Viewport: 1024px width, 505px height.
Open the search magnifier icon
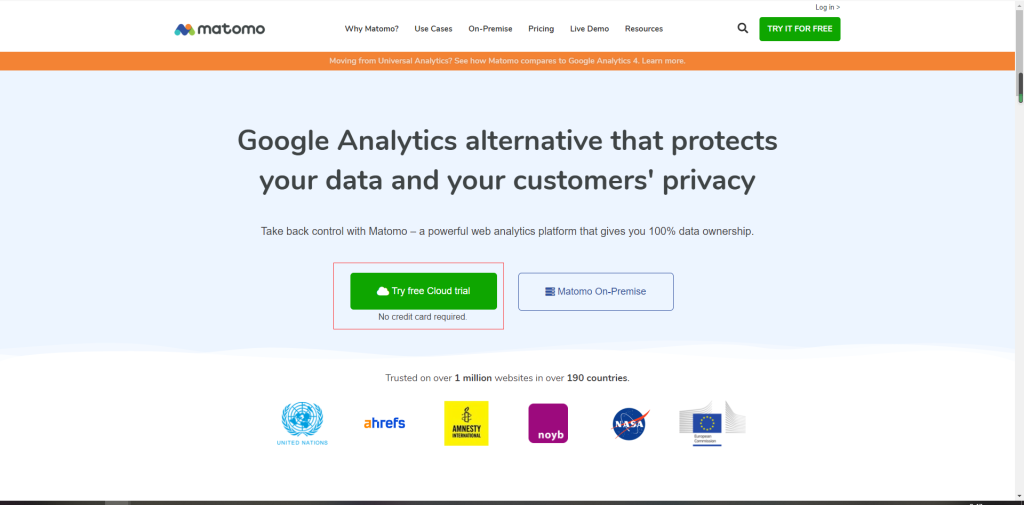[x=742, y=28]
